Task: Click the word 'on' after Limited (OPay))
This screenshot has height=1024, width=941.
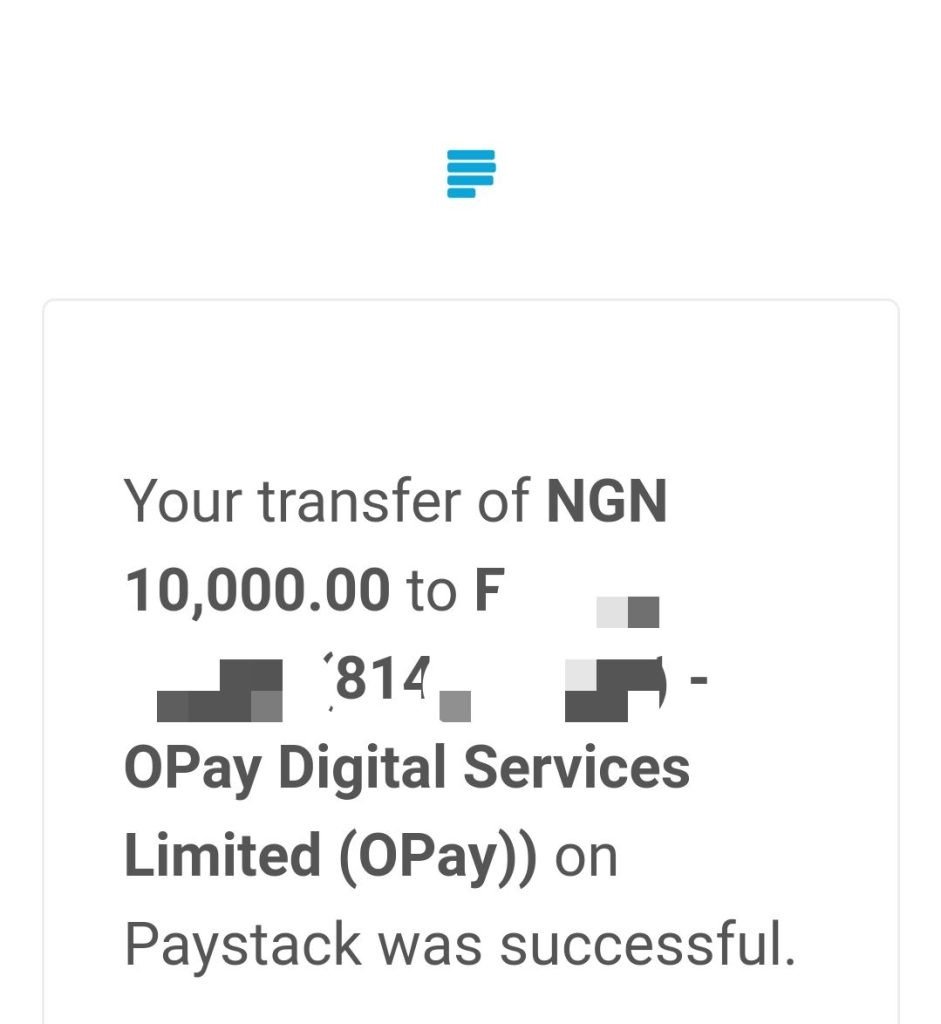Action: click(586, 859)
